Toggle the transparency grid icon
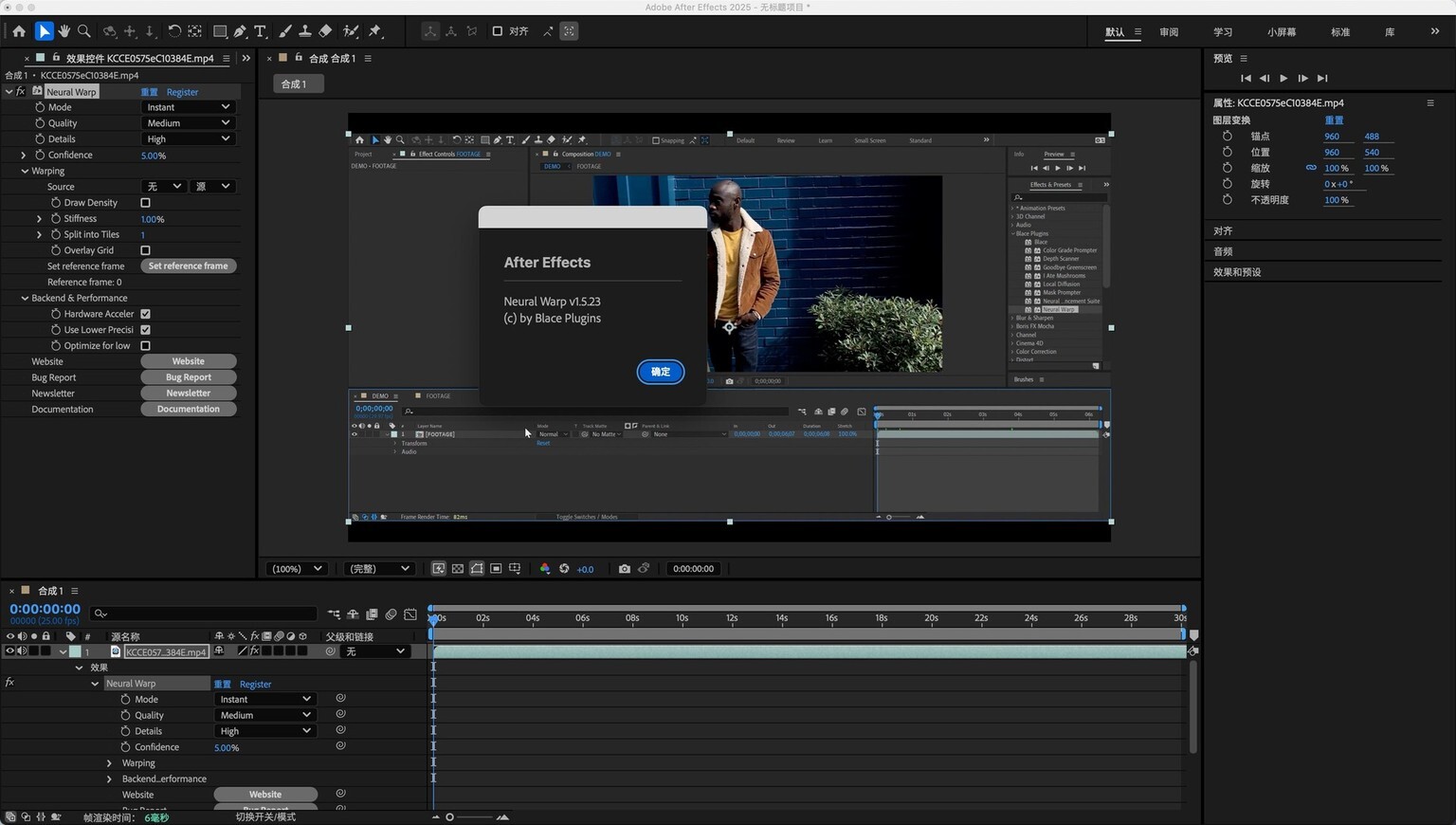Screen dimensions: 1456x825 [458, 569]
